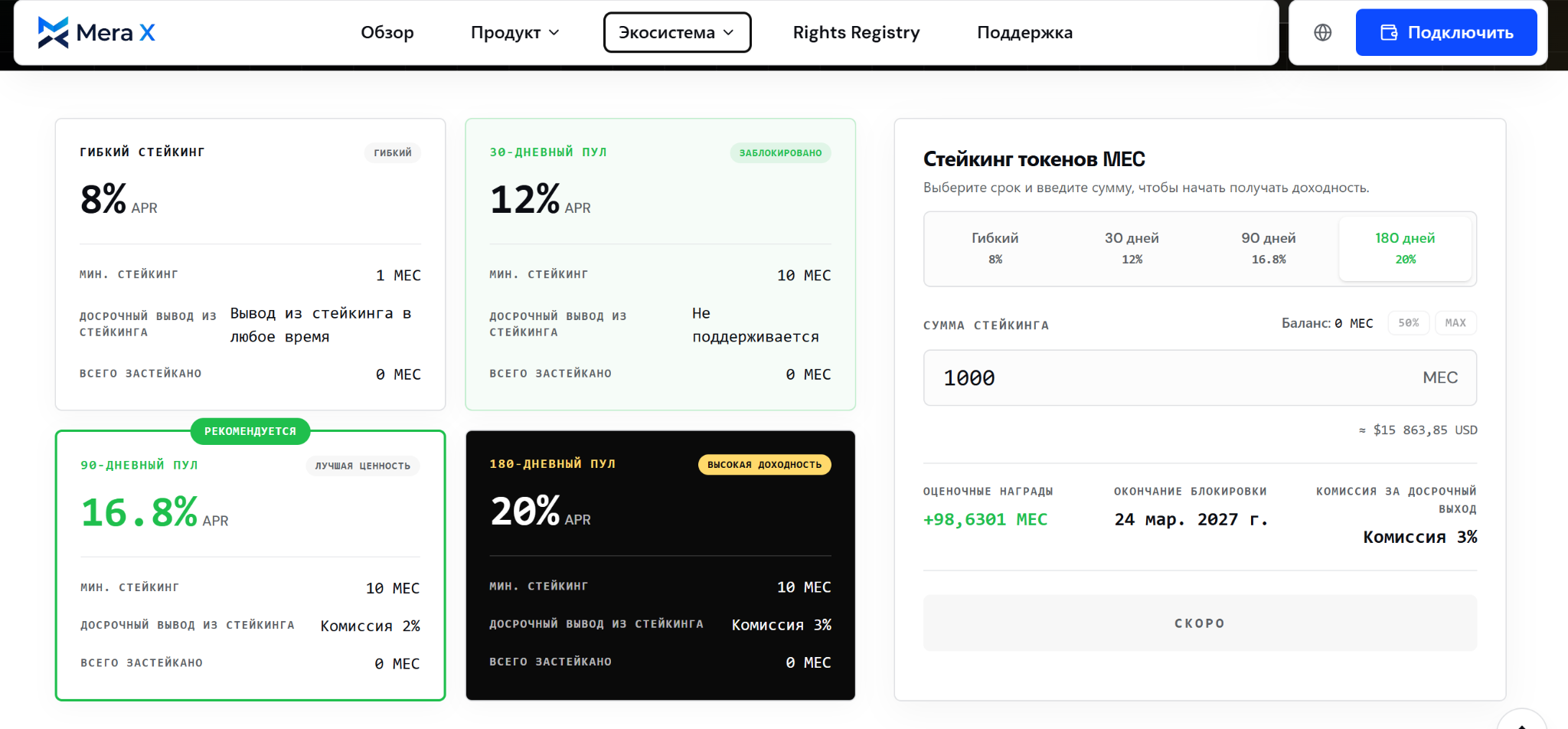
Task: Open the language globe icon
Action: [1322, 32]
